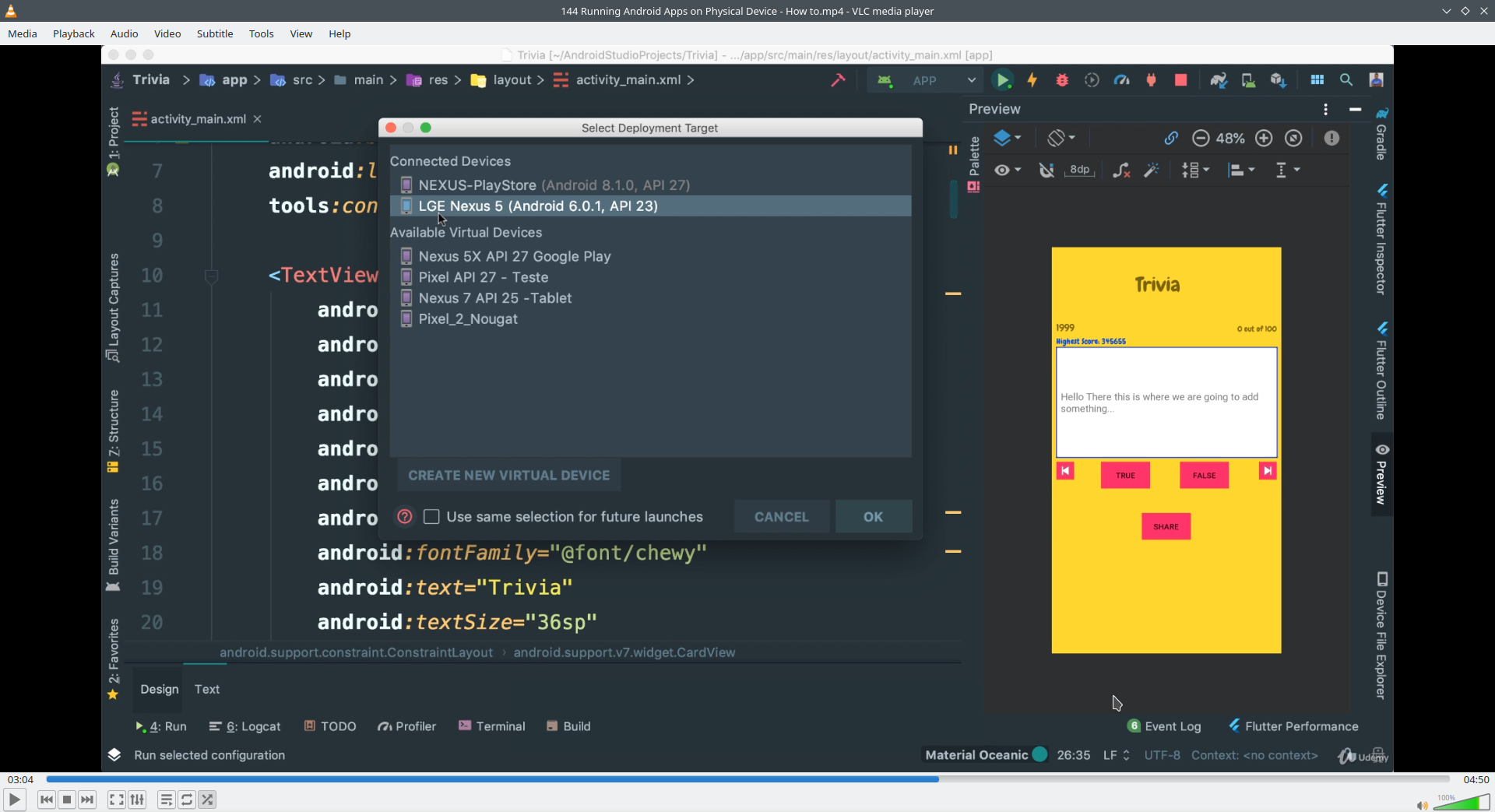This screenshot has height=812, width=1495.
Task: Toggle VLC random shuffle button
Action: pyautogui.click(x=207, y=800)
